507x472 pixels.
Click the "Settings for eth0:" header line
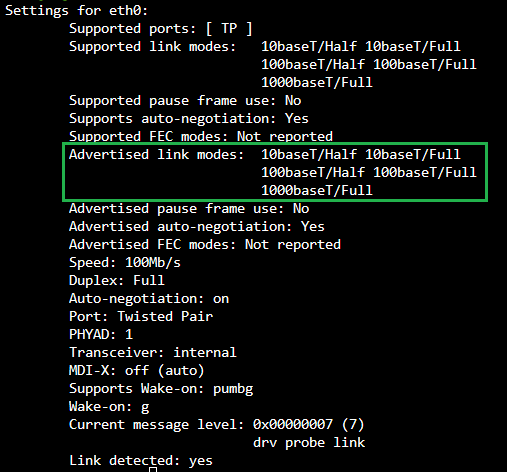coord(76,11)
